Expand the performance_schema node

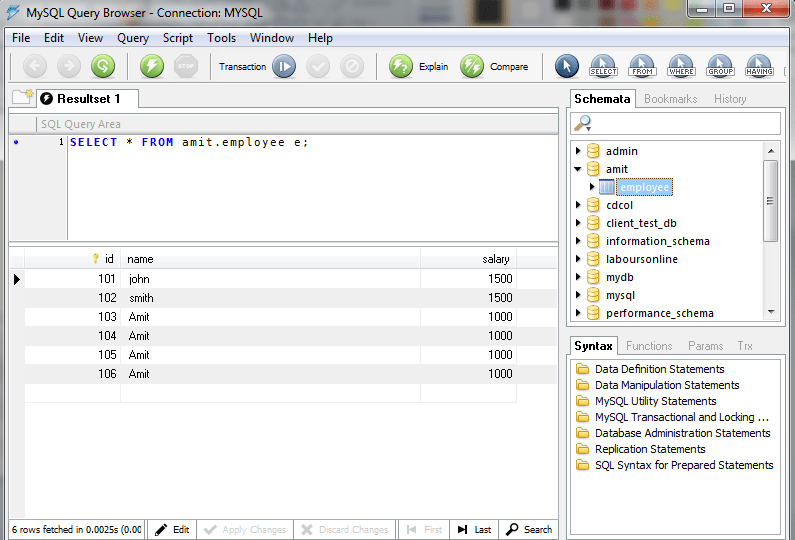click(x=578, y=313)
